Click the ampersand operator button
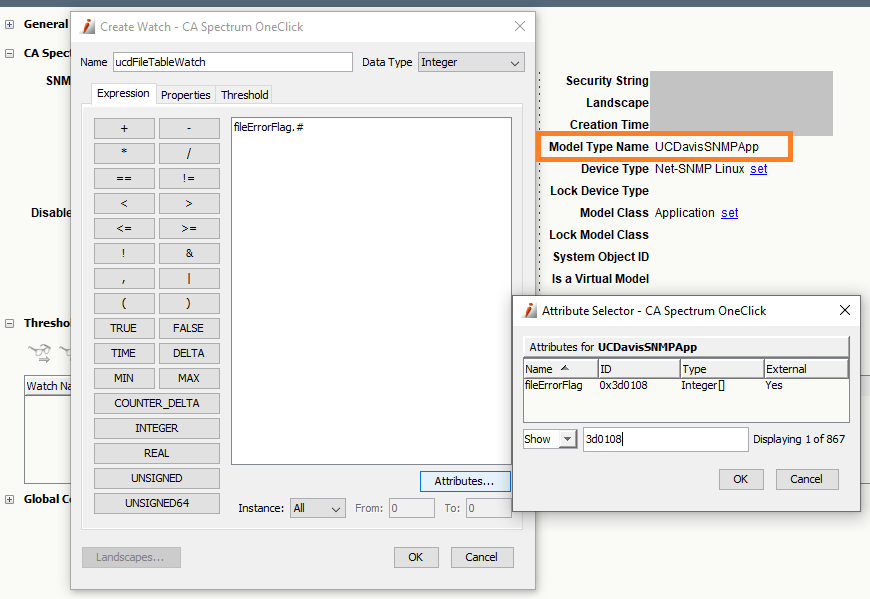The image size is (870, 599). pos(189,253)
